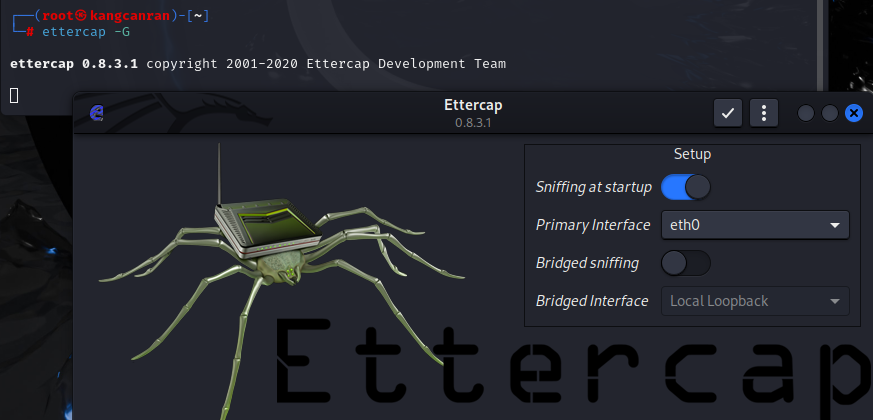
Task: Click the Setup heading text
Action: click(692, 154)
